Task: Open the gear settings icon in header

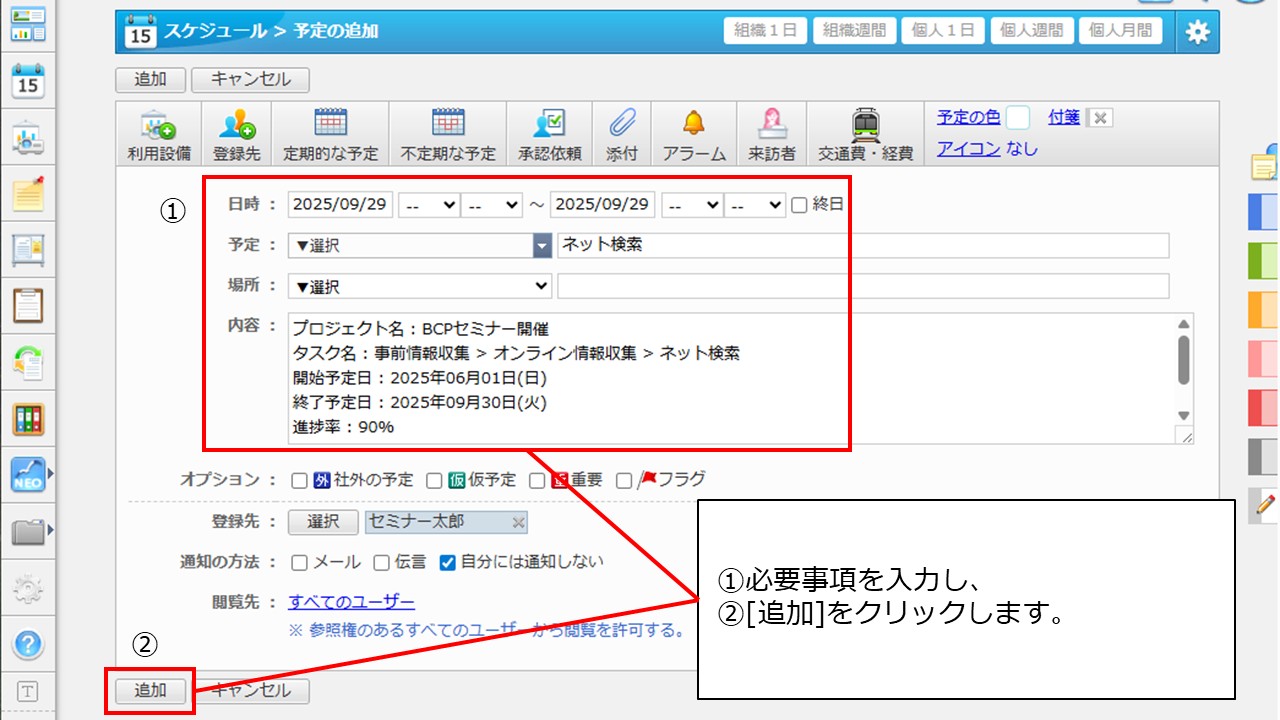Action: 1197,32
